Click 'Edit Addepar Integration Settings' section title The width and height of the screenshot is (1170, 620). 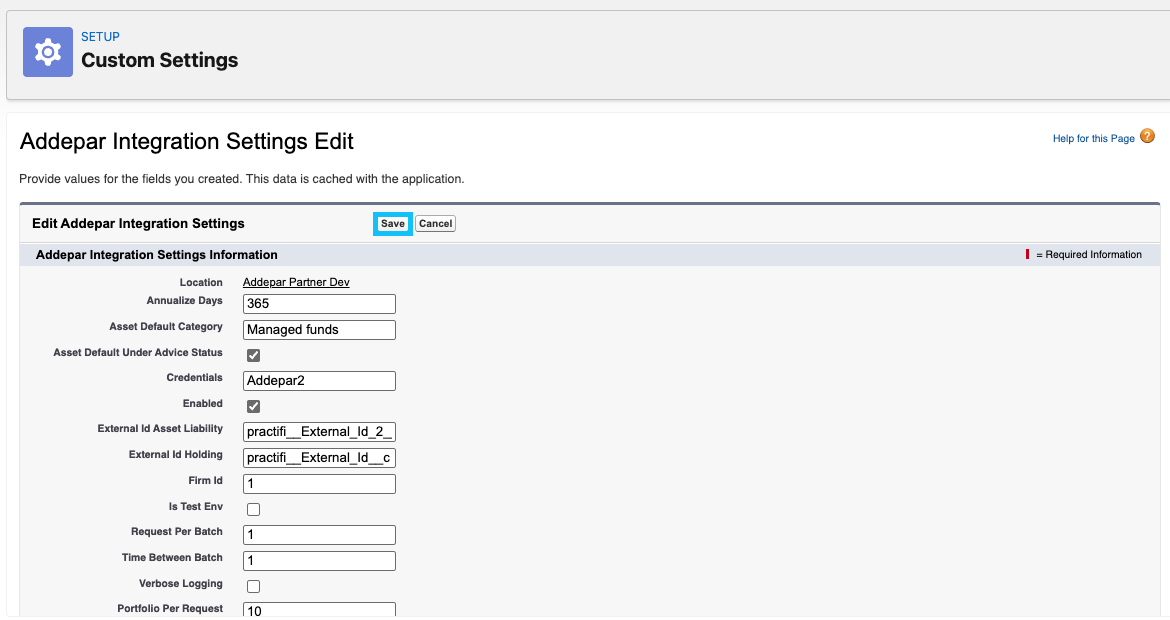(138, 224)
